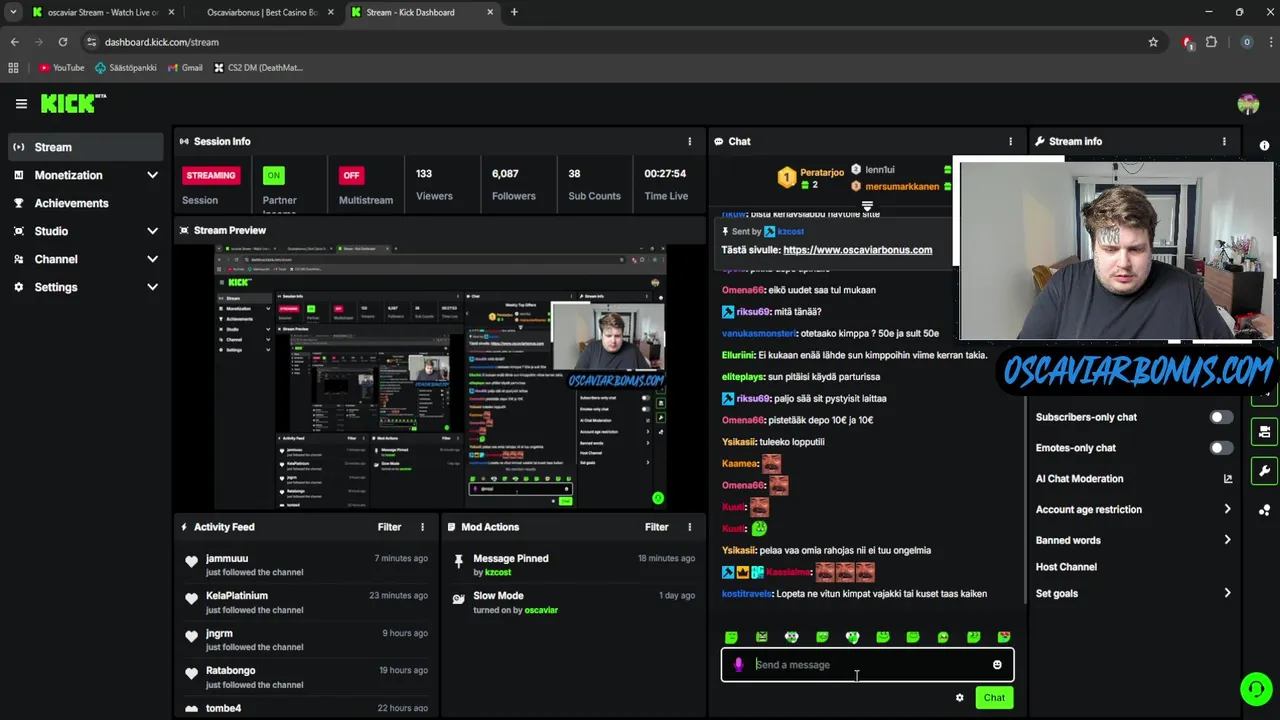
Task: Select the Stream - Kick Dashboard tab
Action: click(x=421, y=12)
